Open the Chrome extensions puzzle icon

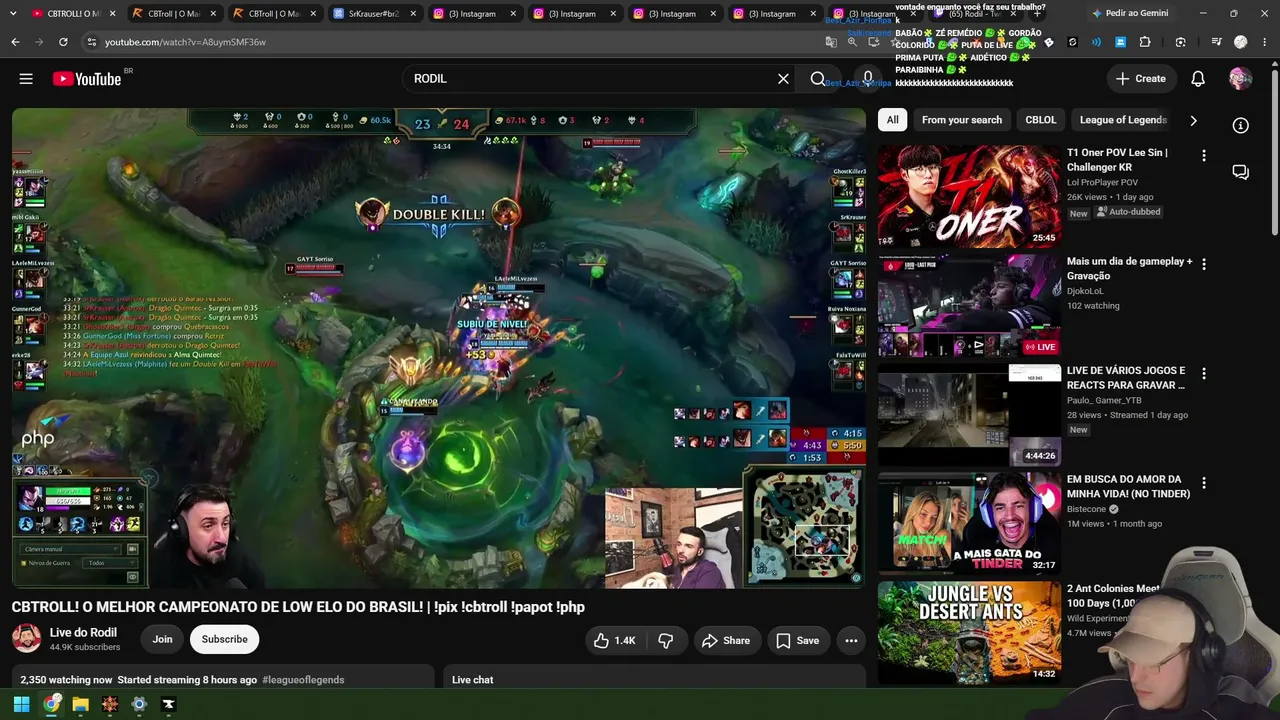(x=1145, y=42)
